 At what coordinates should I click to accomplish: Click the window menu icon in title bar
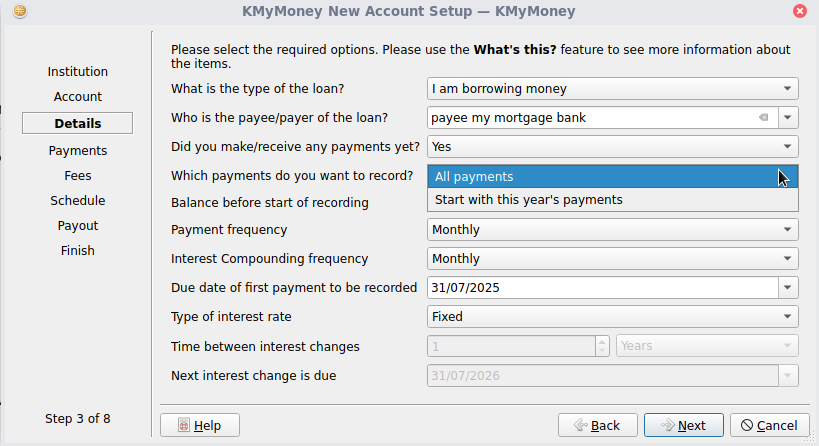tap(21, 11)
